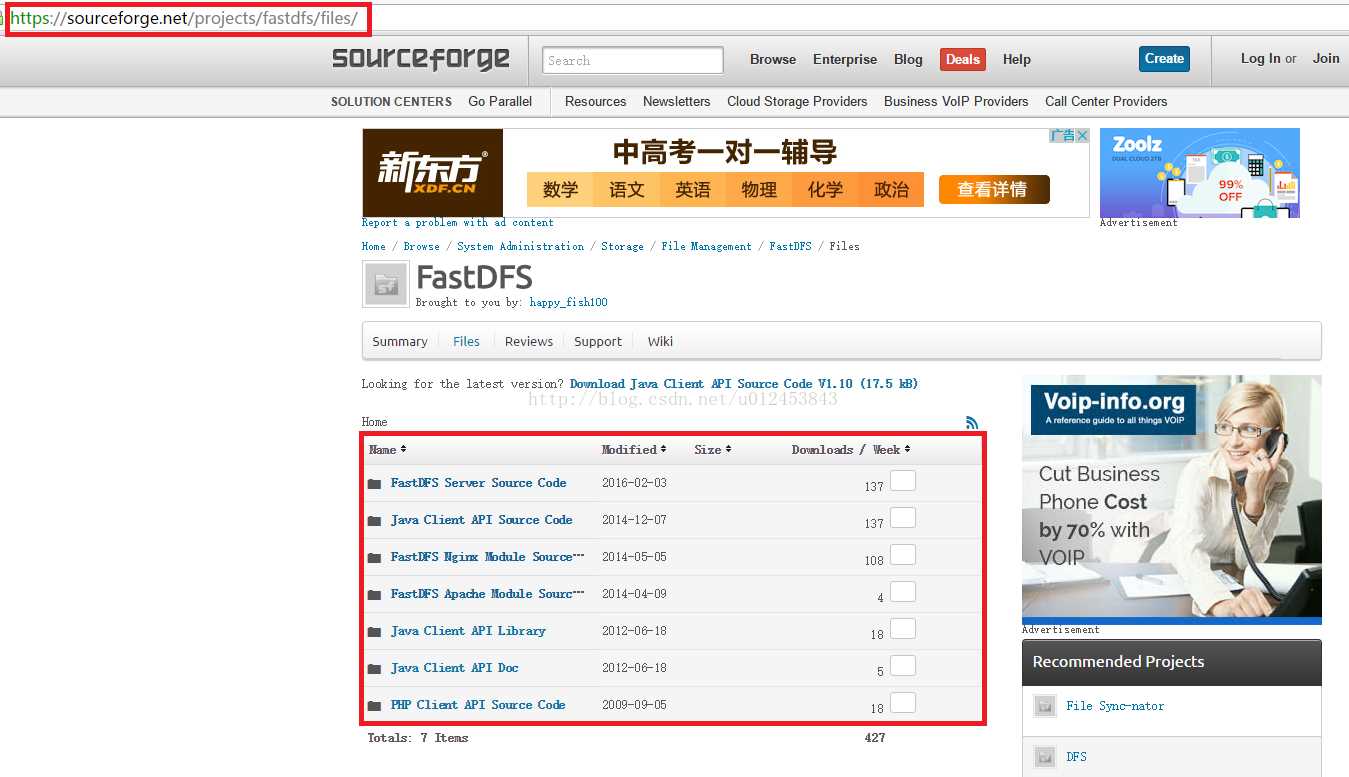Open the Wiki tab

[660, 342]
